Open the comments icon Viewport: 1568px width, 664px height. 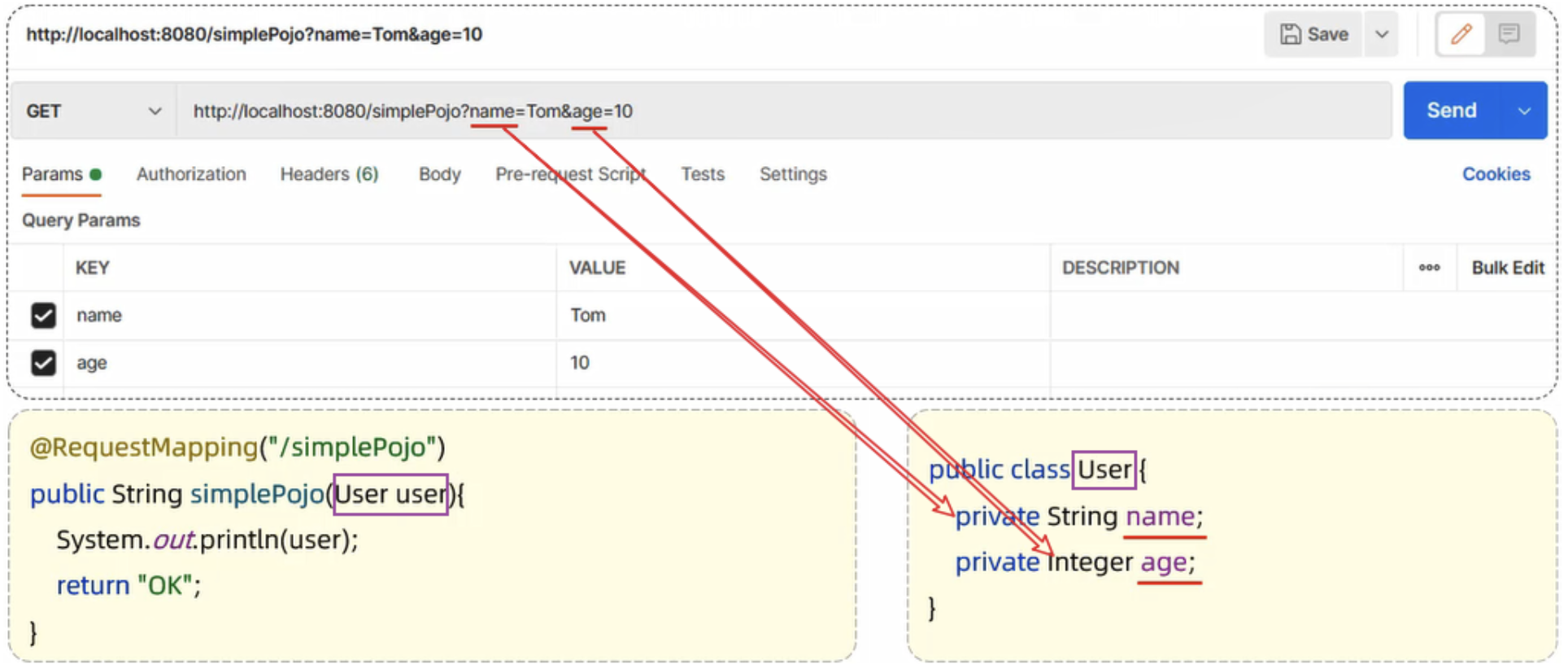pos(1509,34)
